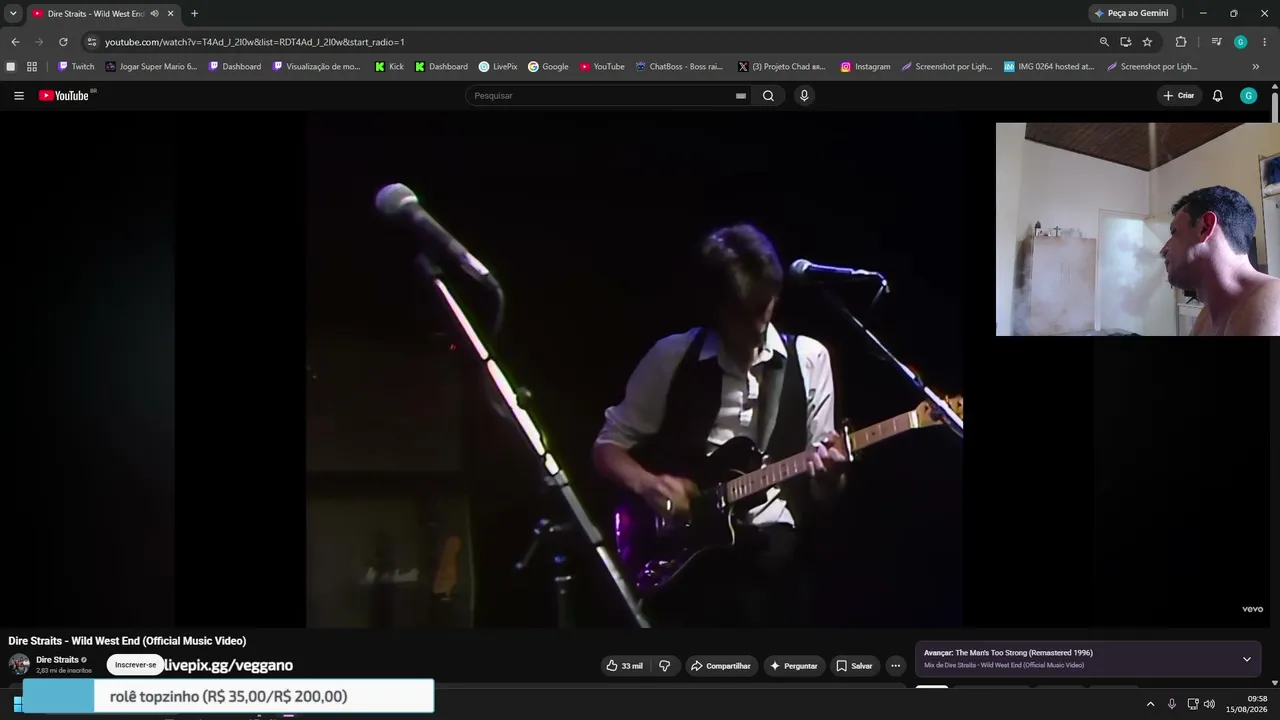Bookmark this page with the star
1280x720 pixels.
[1147, 42]
